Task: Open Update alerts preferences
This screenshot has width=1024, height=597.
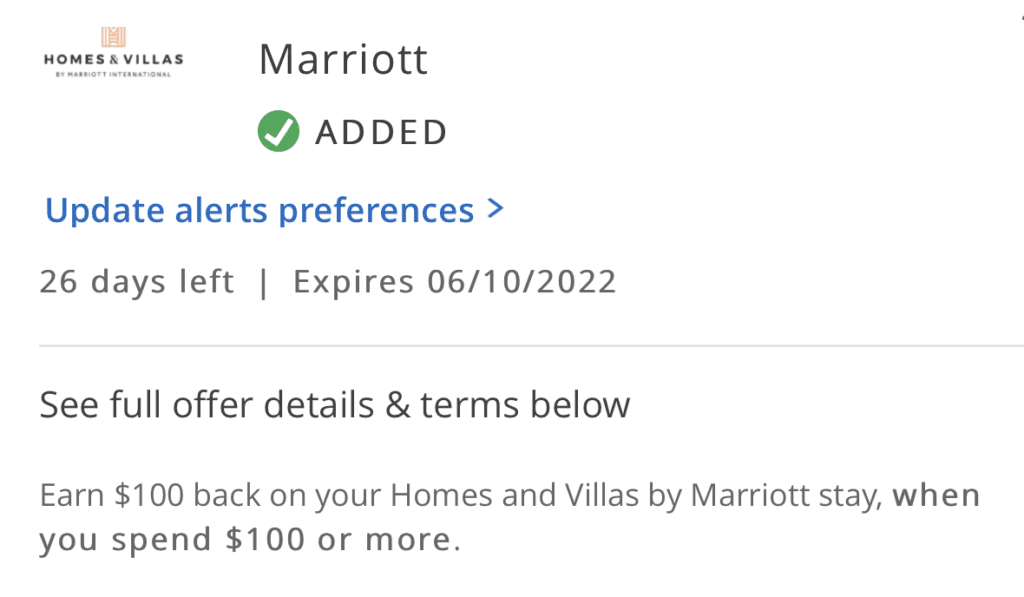Action: tap(259, 209)
